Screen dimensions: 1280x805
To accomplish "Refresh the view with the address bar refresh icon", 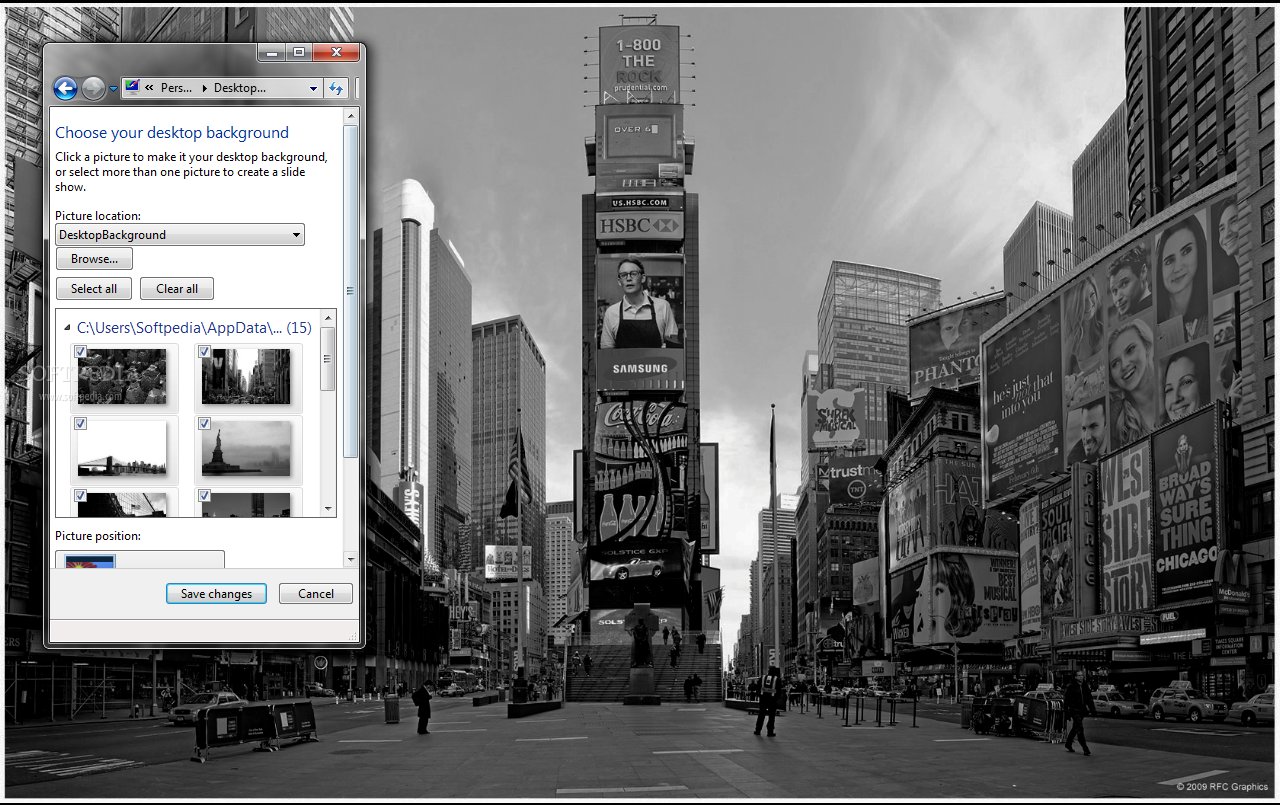I will tap(336, 88).
